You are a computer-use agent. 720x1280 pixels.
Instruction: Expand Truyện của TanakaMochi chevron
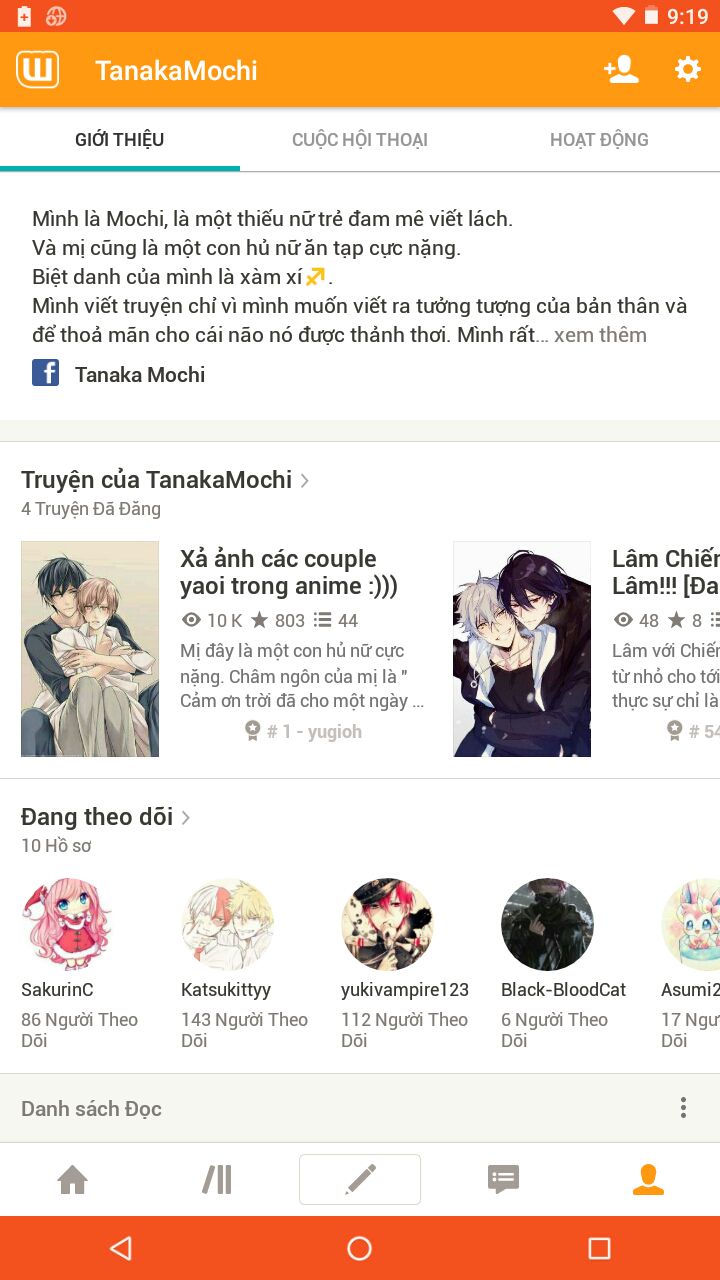coord(304,481)
